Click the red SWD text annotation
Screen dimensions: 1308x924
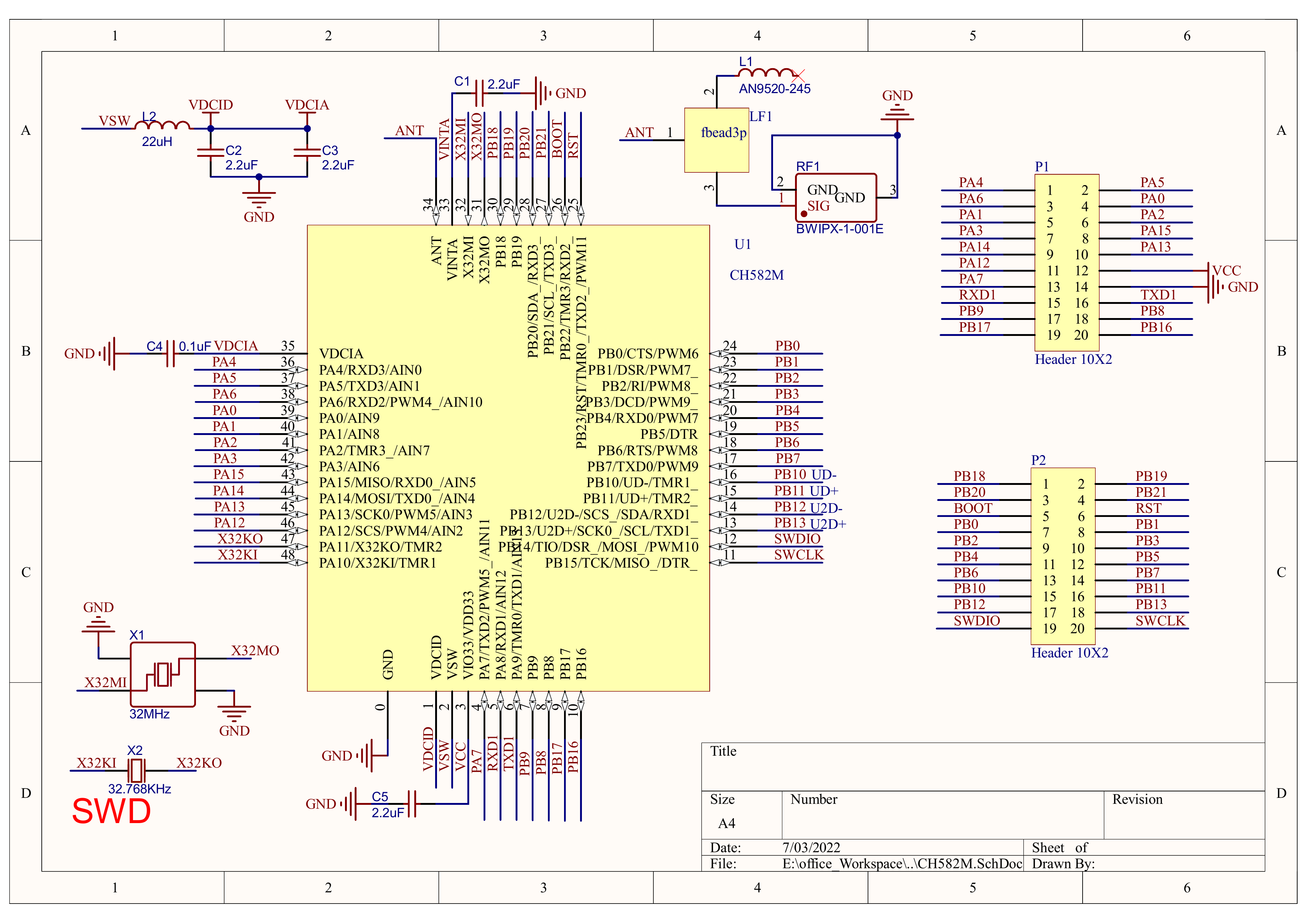coord(111,811)
